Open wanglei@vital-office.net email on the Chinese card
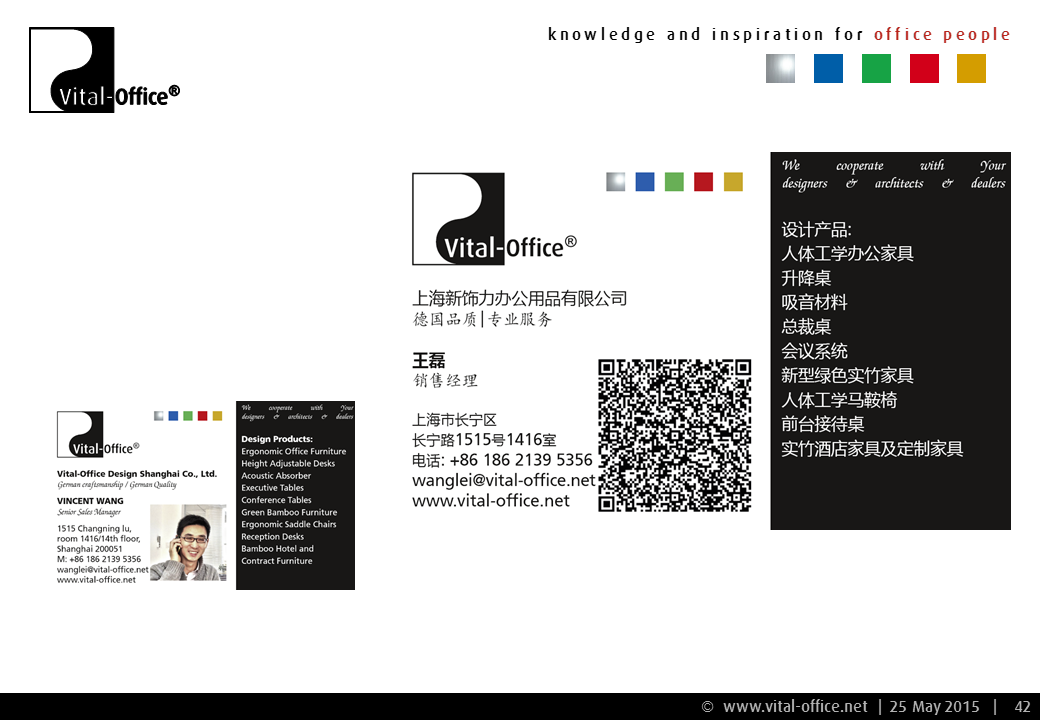1040x720 pixels. (x=503, y=480)
